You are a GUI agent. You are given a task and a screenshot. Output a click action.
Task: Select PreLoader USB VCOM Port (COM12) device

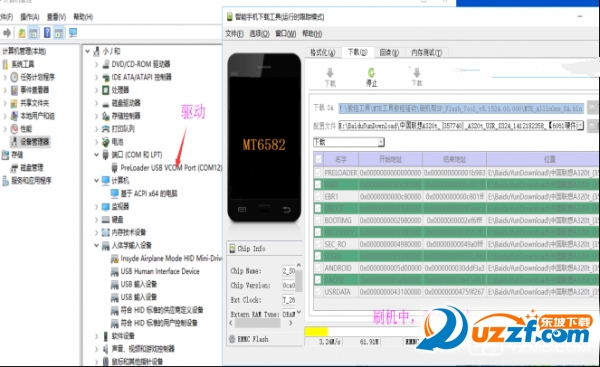pos(171,168)
